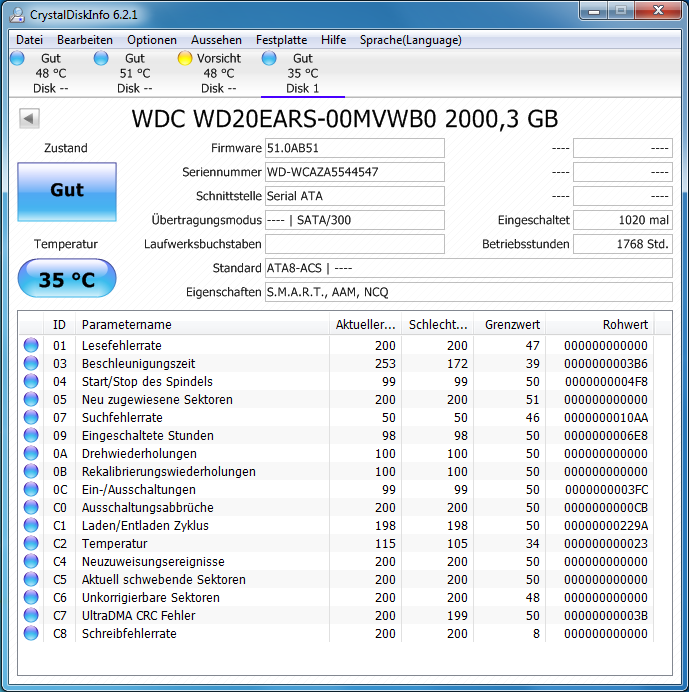
Task: Click the status orb for Start/Stop des Spindels
Action: 31,381
